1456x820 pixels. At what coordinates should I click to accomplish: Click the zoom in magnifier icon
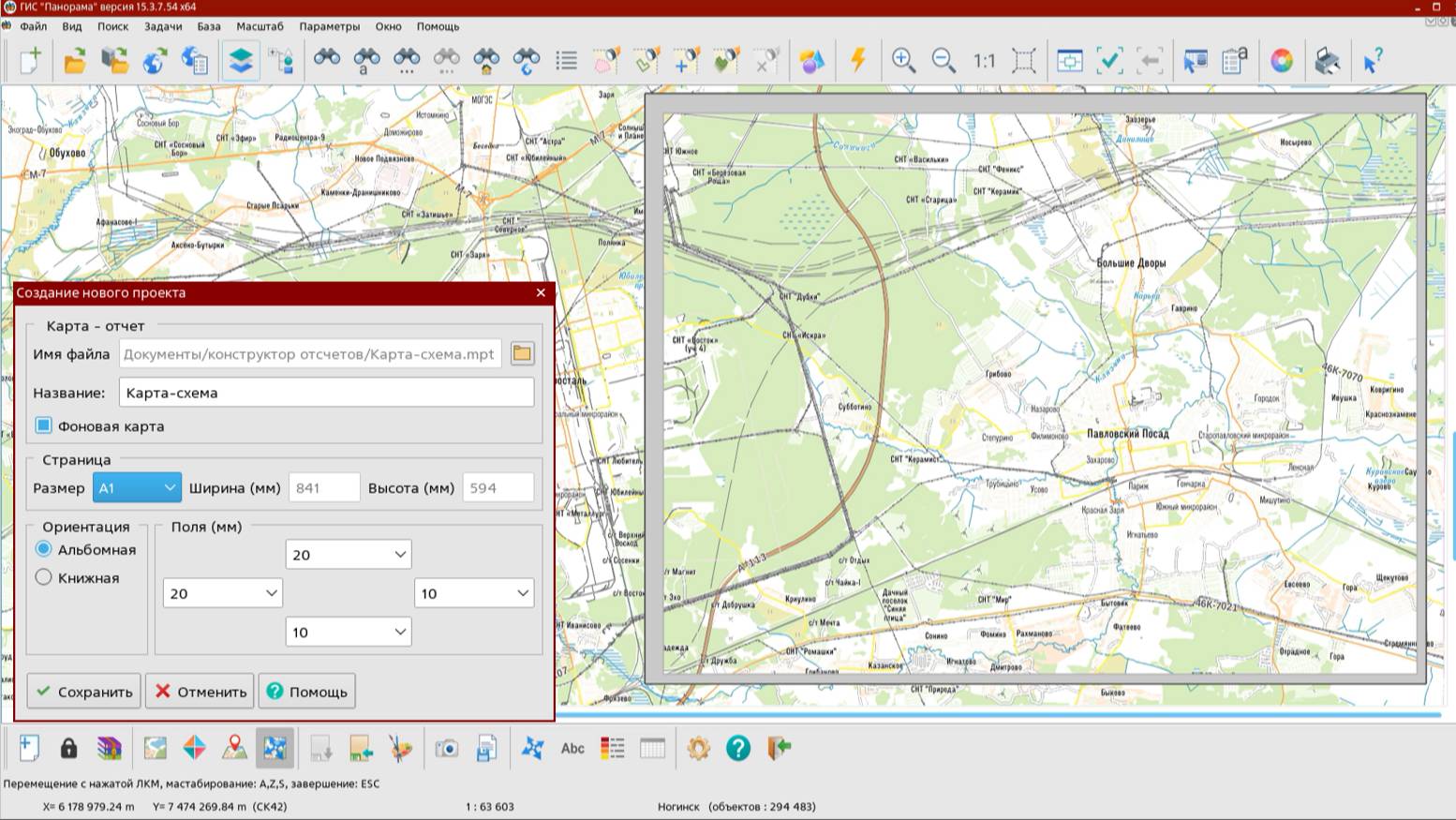[x=903, y=61]
